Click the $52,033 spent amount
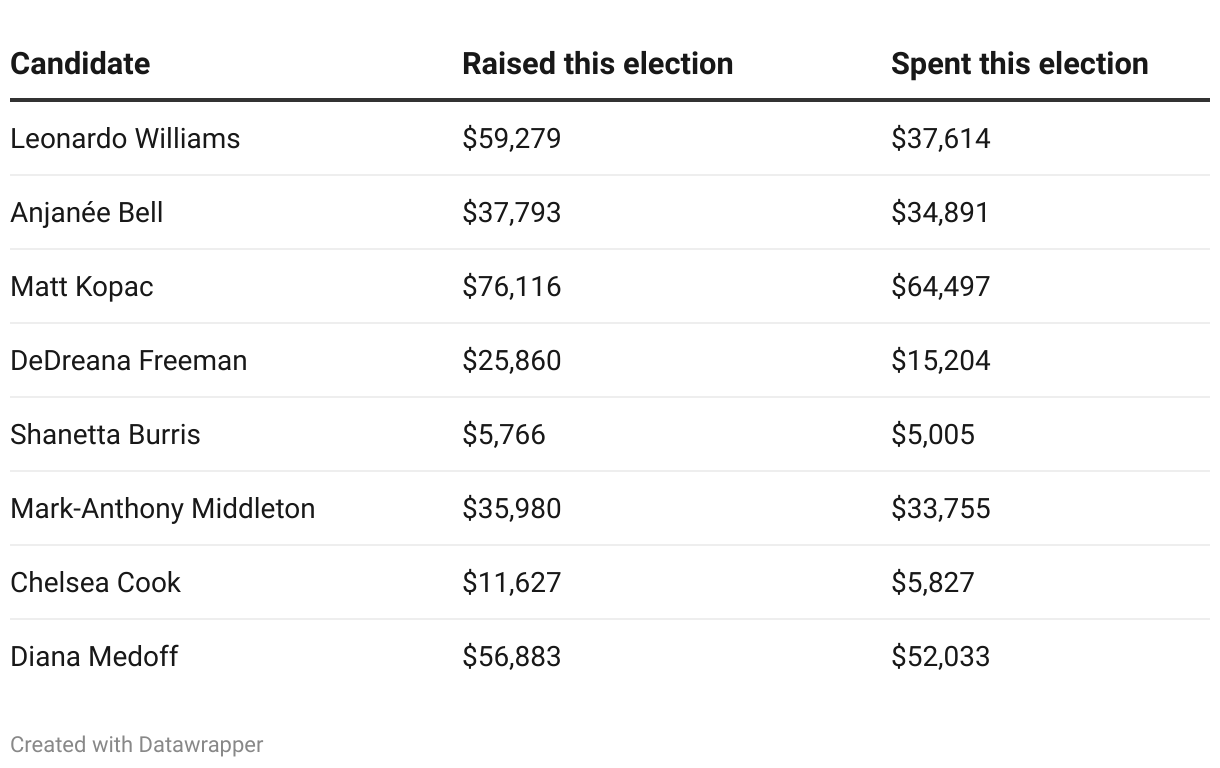 pos(940,656)
